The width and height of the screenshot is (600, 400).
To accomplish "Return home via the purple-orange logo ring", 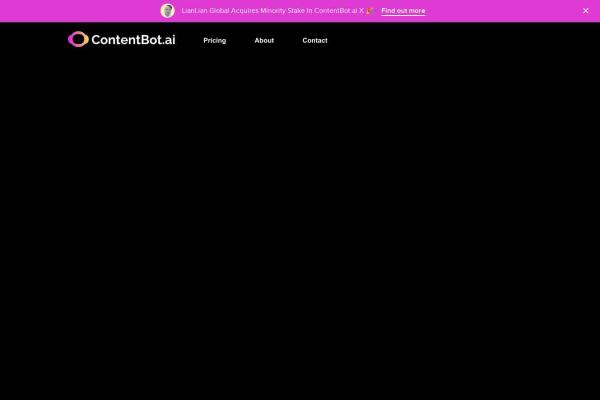I will tap(78, 39).
